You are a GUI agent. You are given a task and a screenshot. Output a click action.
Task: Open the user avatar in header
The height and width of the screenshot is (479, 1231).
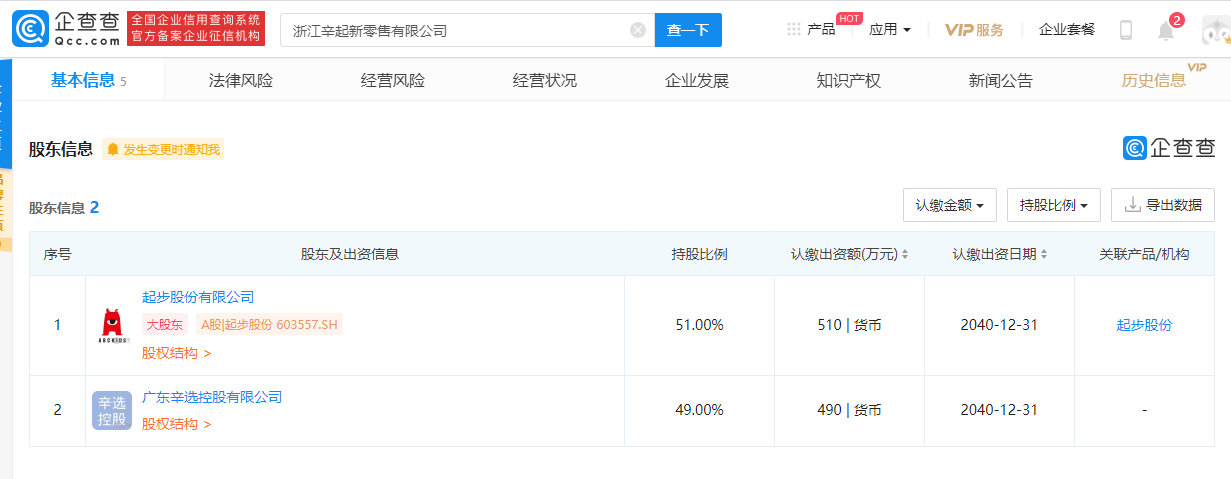pos(1215,30)
